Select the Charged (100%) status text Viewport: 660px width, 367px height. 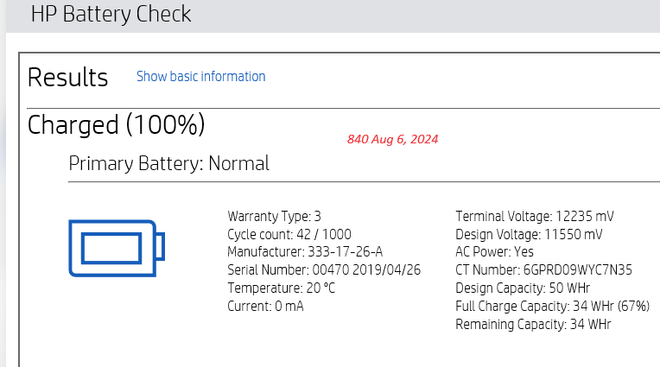pyautogui.click(x=116, y=125)
